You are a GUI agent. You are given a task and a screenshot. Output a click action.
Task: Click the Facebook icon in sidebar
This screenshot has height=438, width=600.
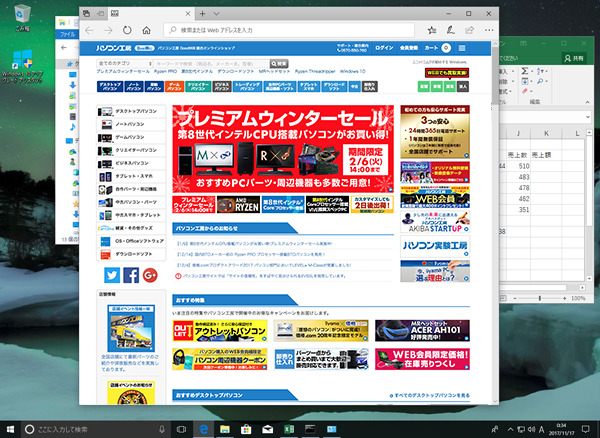pos(131,275)
